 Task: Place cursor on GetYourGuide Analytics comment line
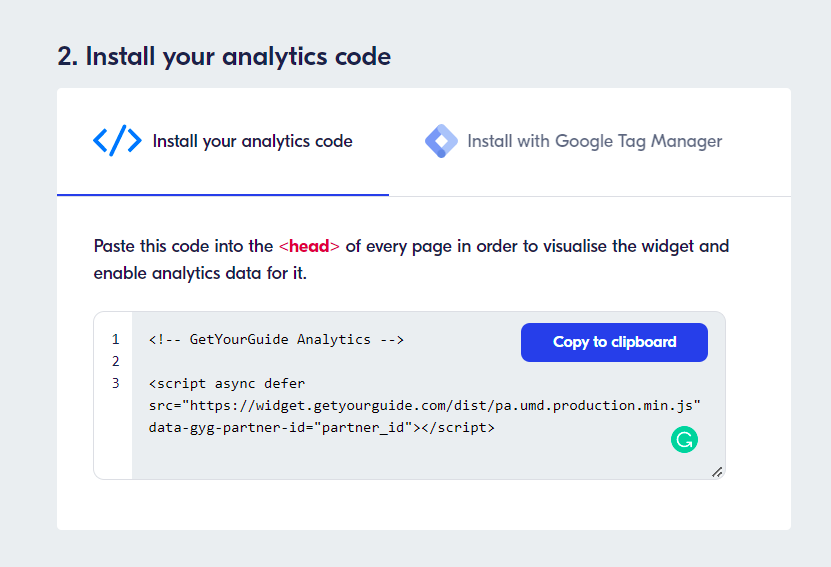276,340
